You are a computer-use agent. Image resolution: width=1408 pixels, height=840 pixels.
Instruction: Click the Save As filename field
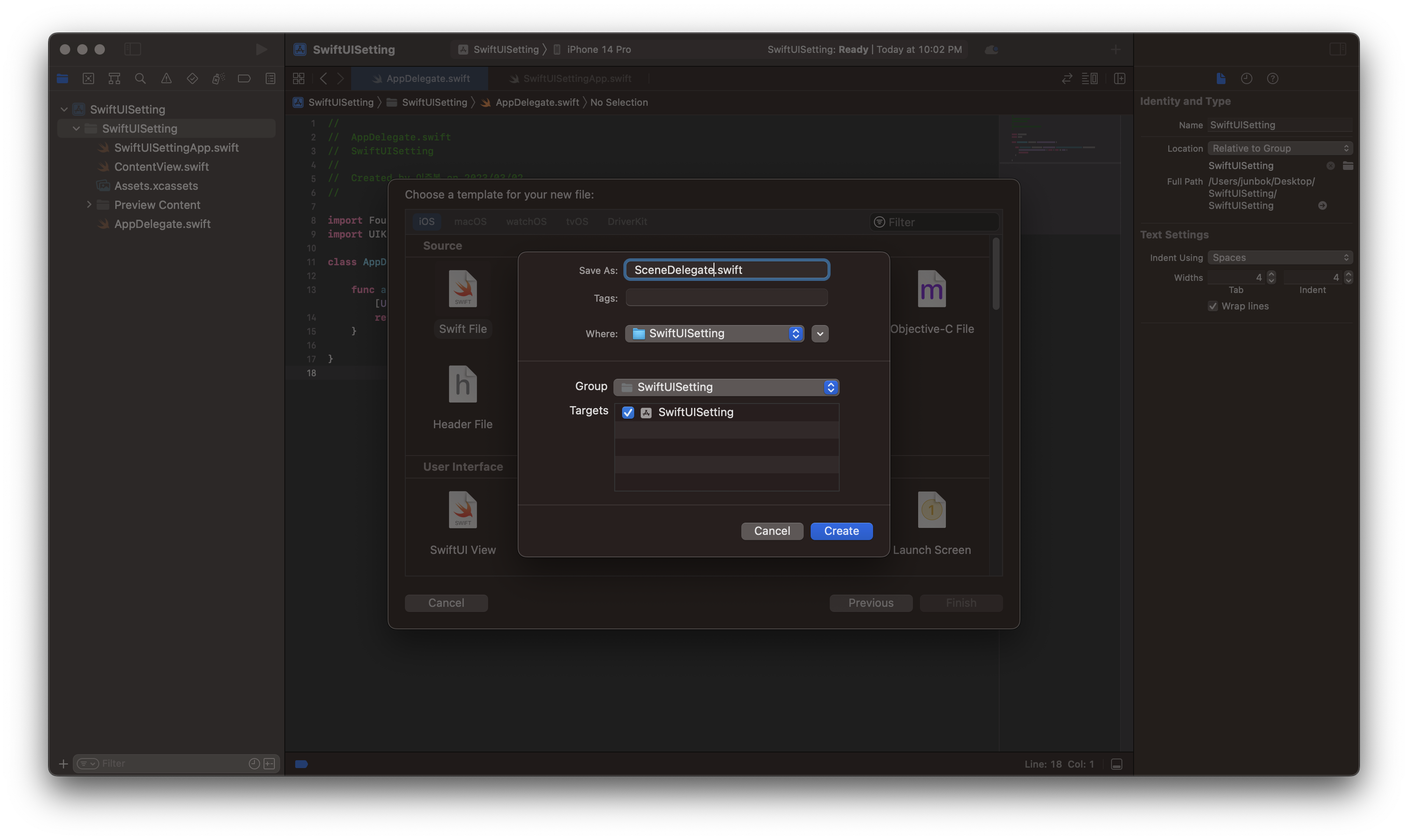(x=727, y=270)
